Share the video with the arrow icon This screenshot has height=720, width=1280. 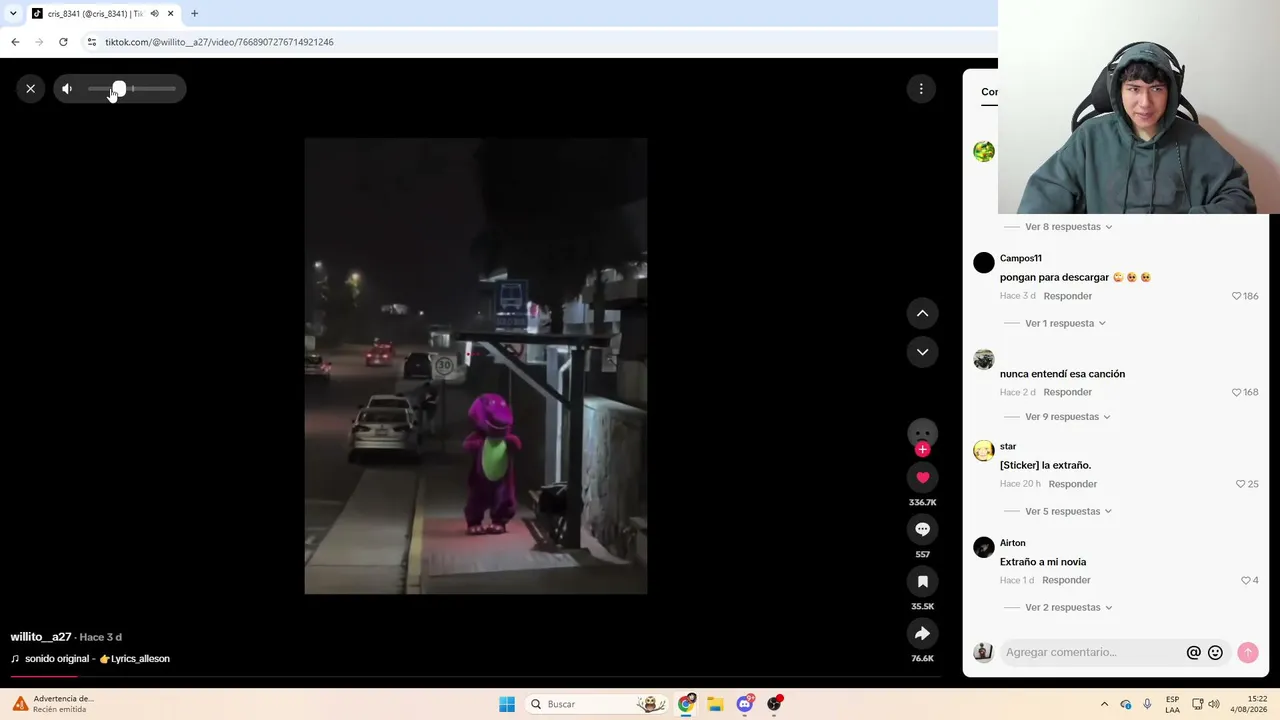[x=922, y=634]
